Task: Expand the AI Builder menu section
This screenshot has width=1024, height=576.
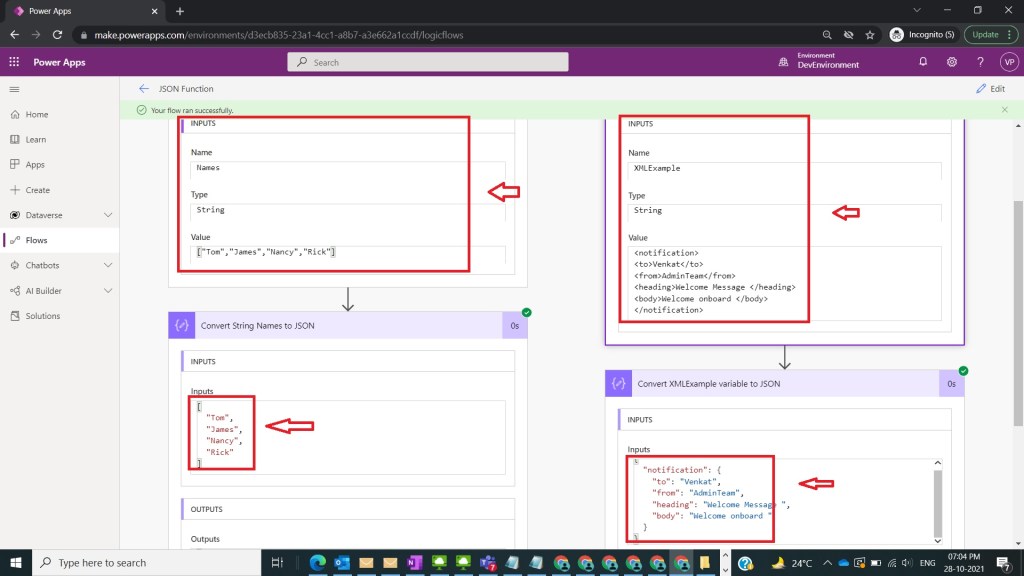Action: point(108,291)
